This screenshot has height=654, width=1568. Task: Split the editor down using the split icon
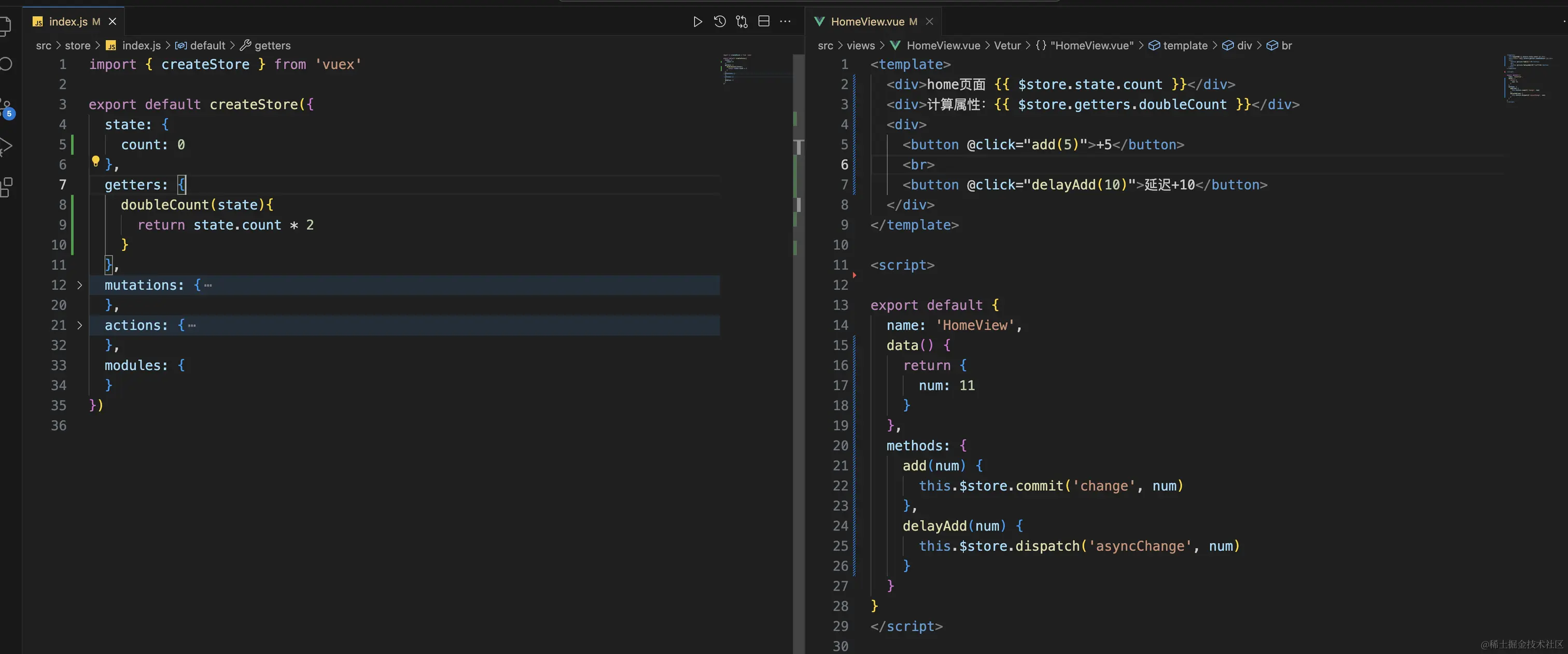(x=763, y=21)
